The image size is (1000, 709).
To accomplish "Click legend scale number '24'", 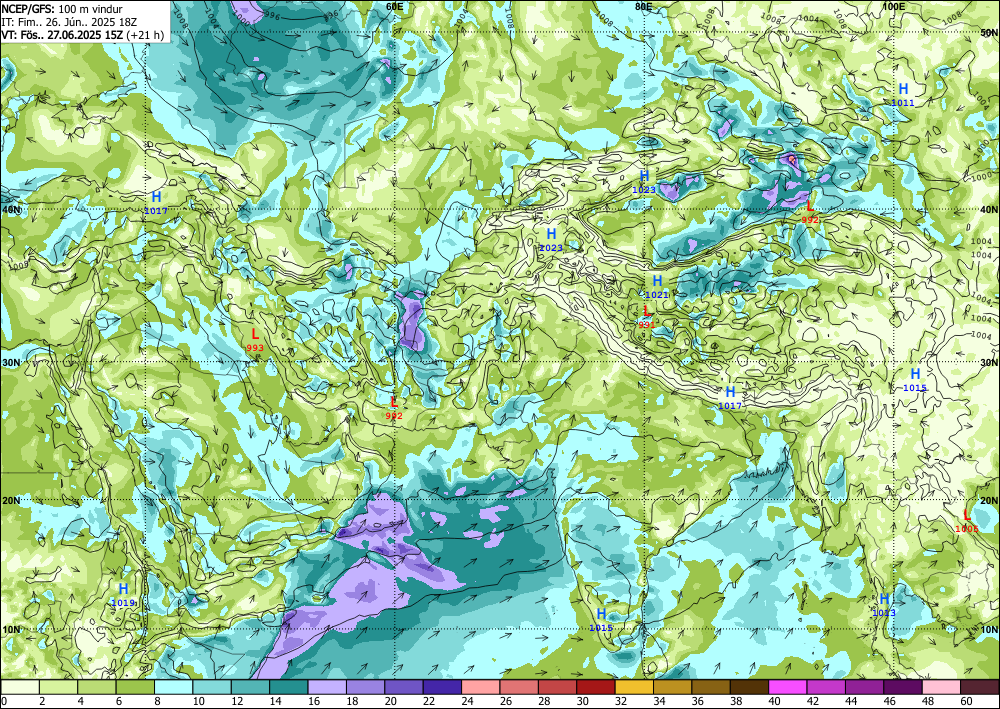I will (466, 702).
